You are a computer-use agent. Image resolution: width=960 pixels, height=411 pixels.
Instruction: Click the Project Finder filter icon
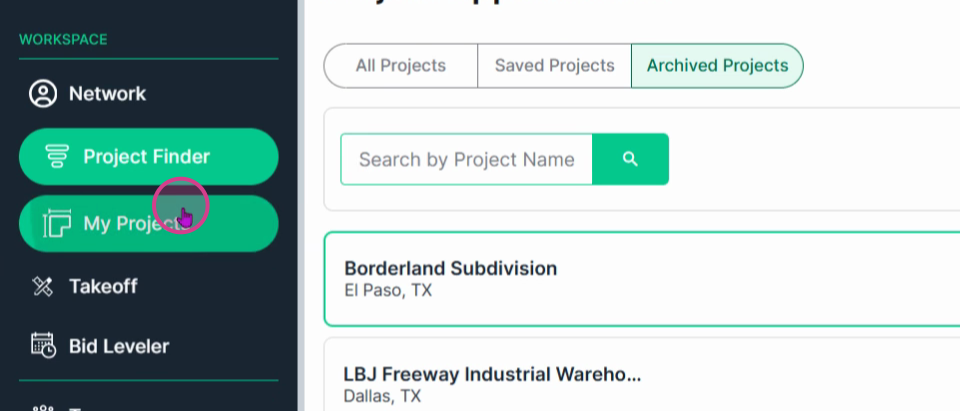point(57,156)
